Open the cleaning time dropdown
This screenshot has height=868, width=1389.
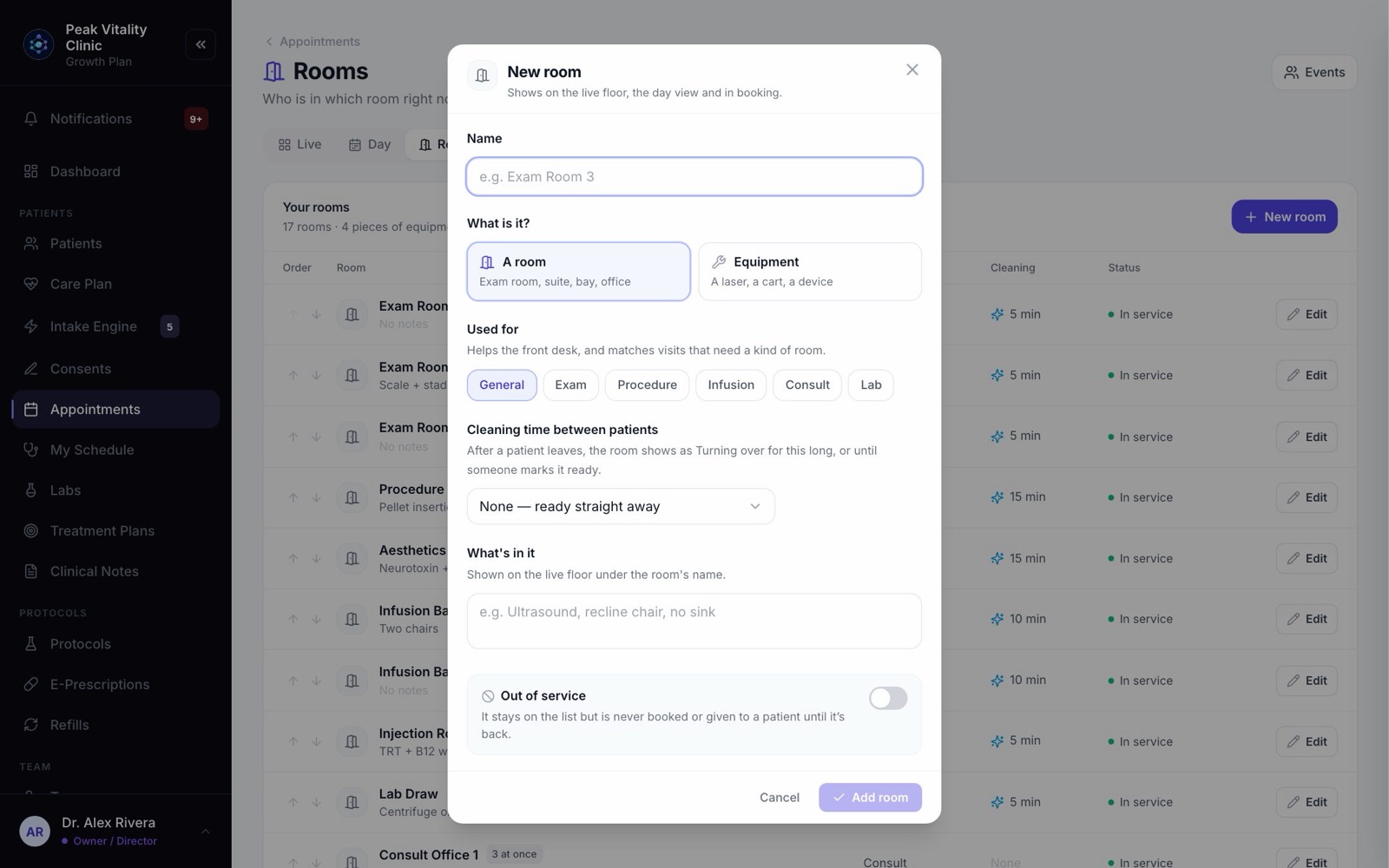tap(621, 506)
